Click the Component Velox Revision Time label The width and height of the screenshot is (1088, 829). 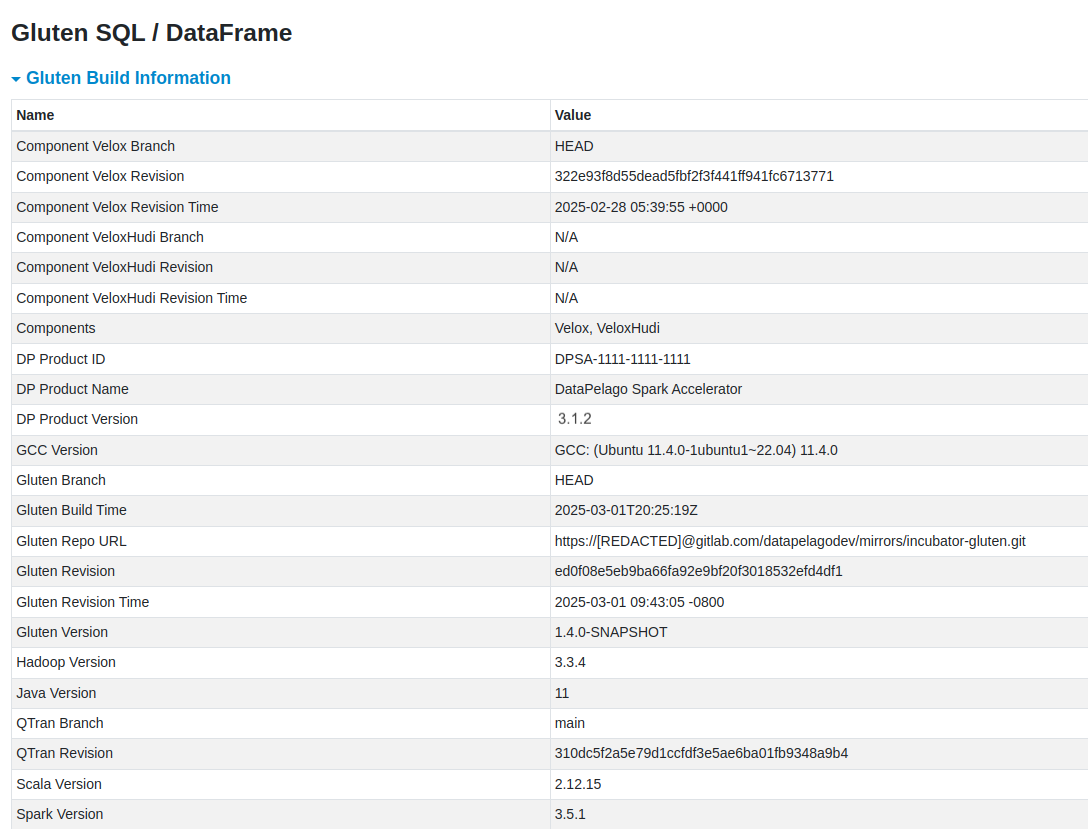tap(117, 207)
